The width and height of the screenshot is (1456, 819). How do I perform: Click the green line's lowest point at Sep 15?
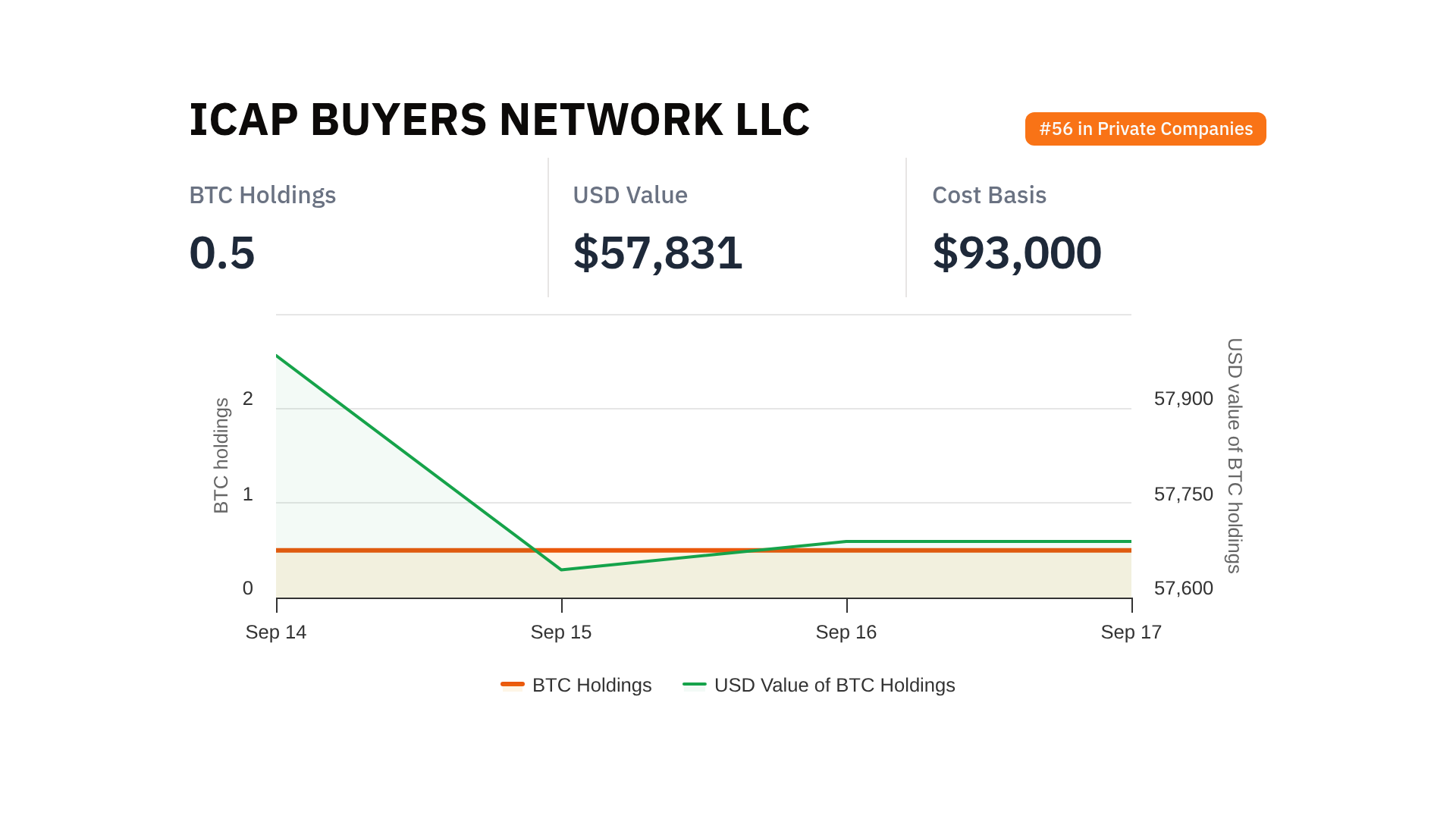point(562,570)
